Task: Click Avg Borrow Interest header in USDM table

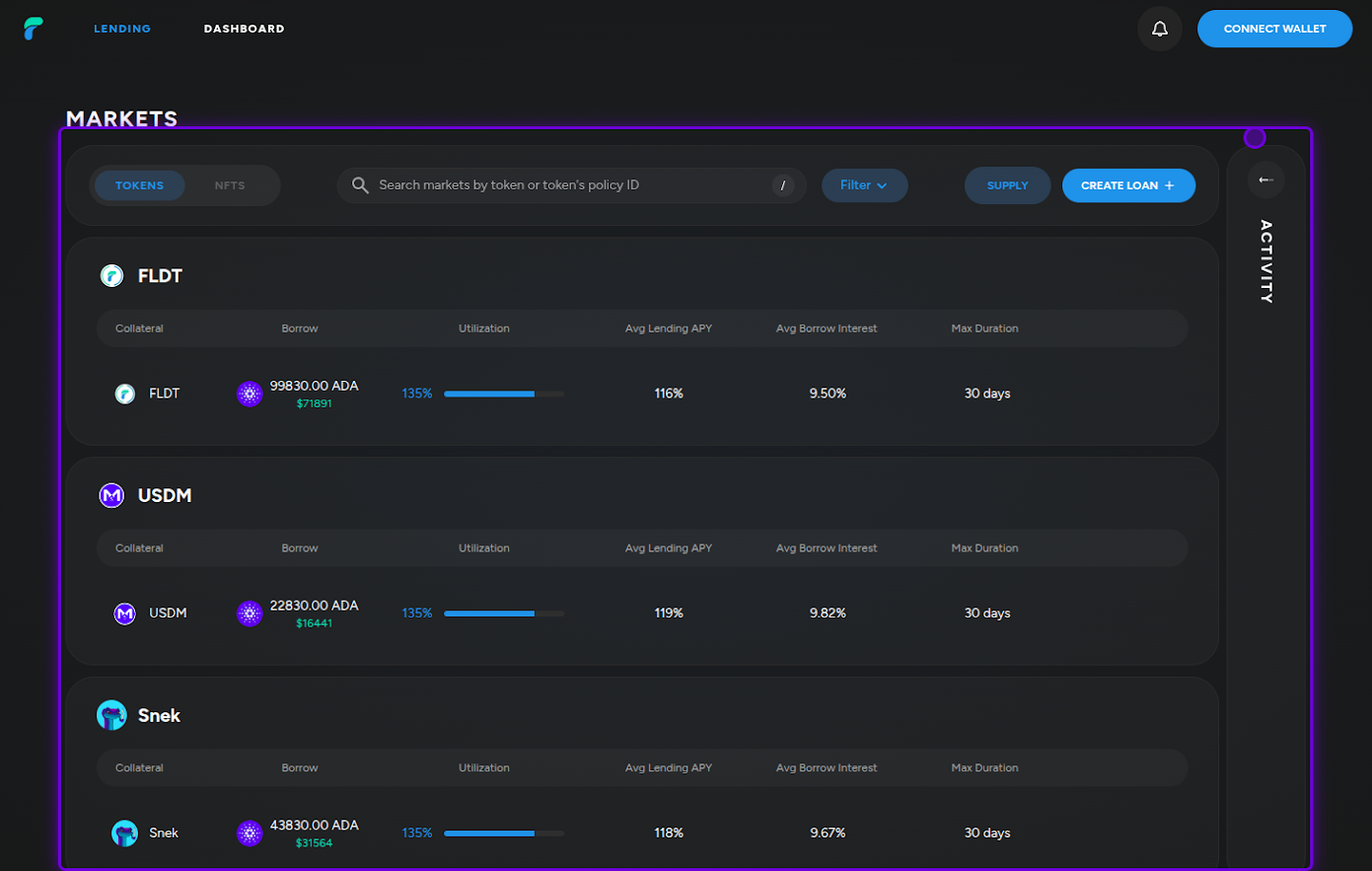Action: [827, 548]
